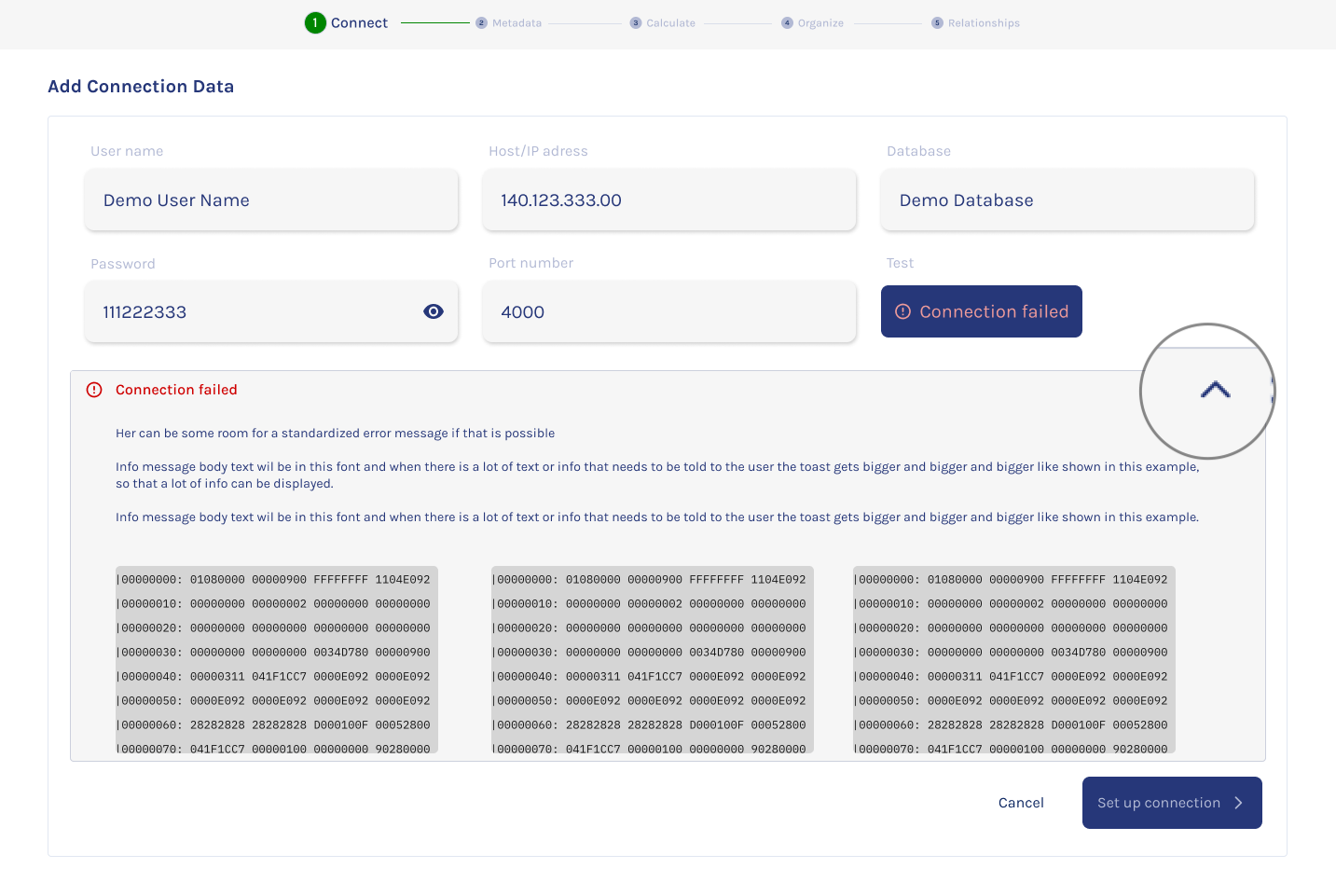The width and height of the screenshot is (1336, 896).
Task: Click step 3 Calculate number icon
Action: [x=636, y=23]
